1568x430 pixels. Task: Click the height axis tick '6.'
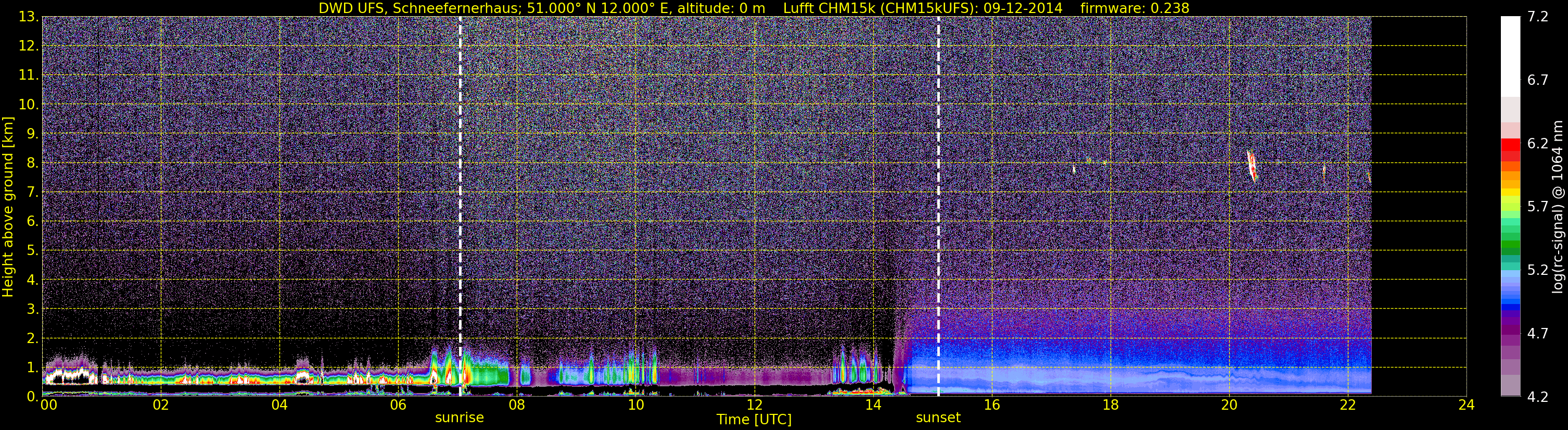[x=32, y=222]
